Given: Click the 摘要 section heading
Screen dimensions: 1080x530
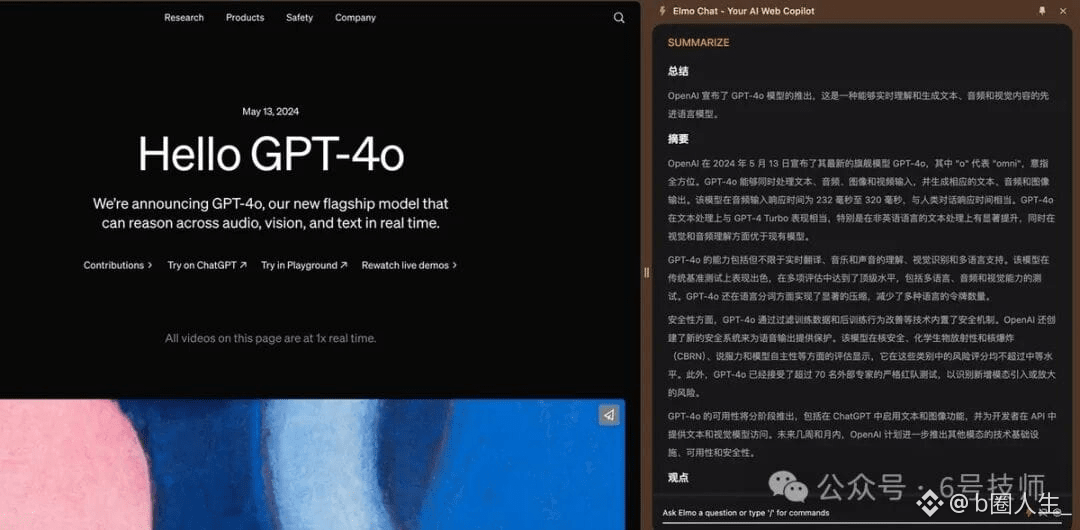Looking at the screenshot, I should point(678,139).
